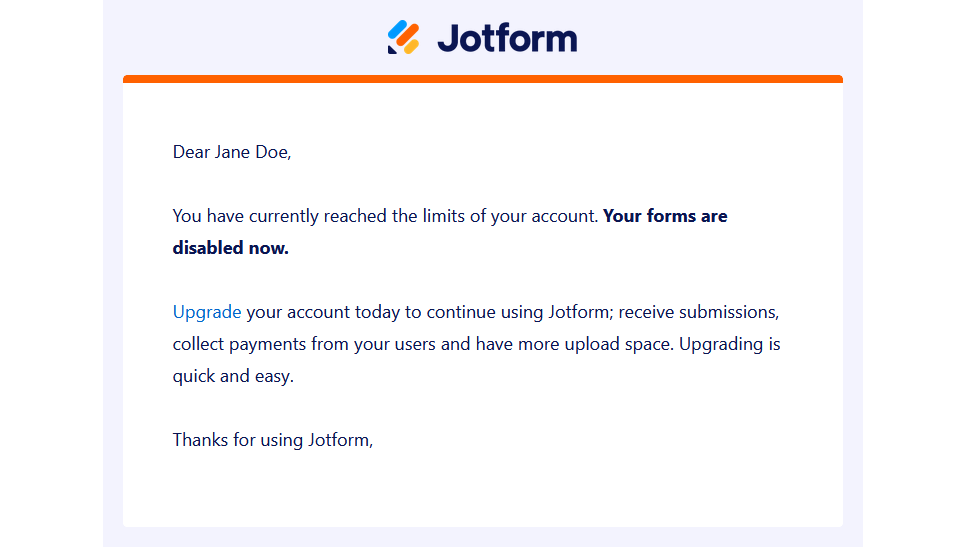Click the blank white space below the sign-off
Image resolution: width=966 pixels, height=547 pixels.
(482, 490)
